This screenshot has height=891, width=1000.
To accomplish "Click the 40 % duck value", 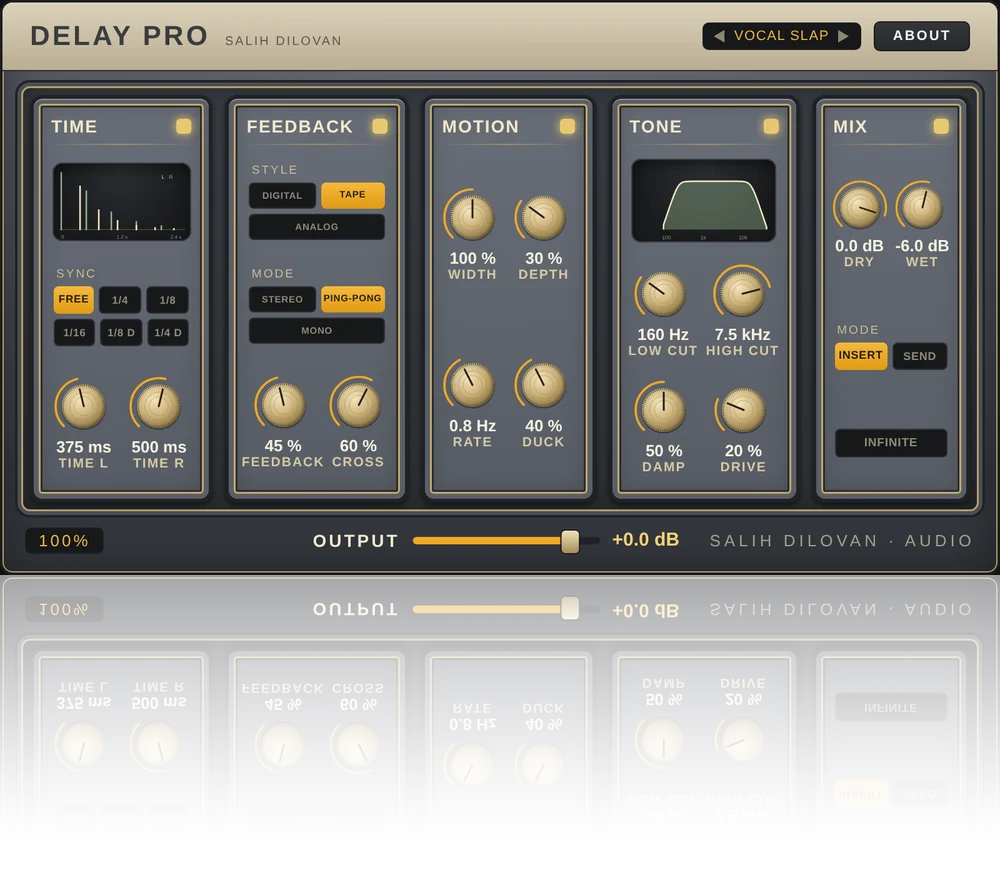I will click(543, 425).
